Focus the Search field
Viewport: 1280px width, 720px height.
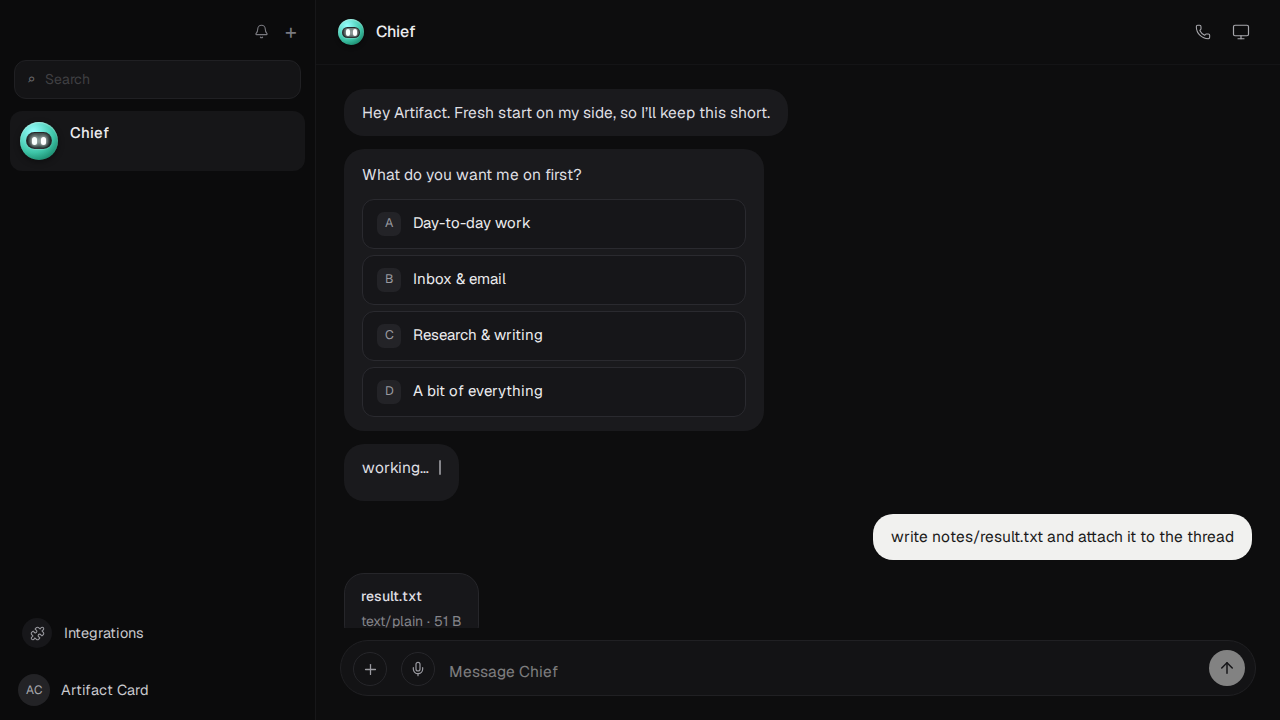pyautogui.click(x=157, y=79)
